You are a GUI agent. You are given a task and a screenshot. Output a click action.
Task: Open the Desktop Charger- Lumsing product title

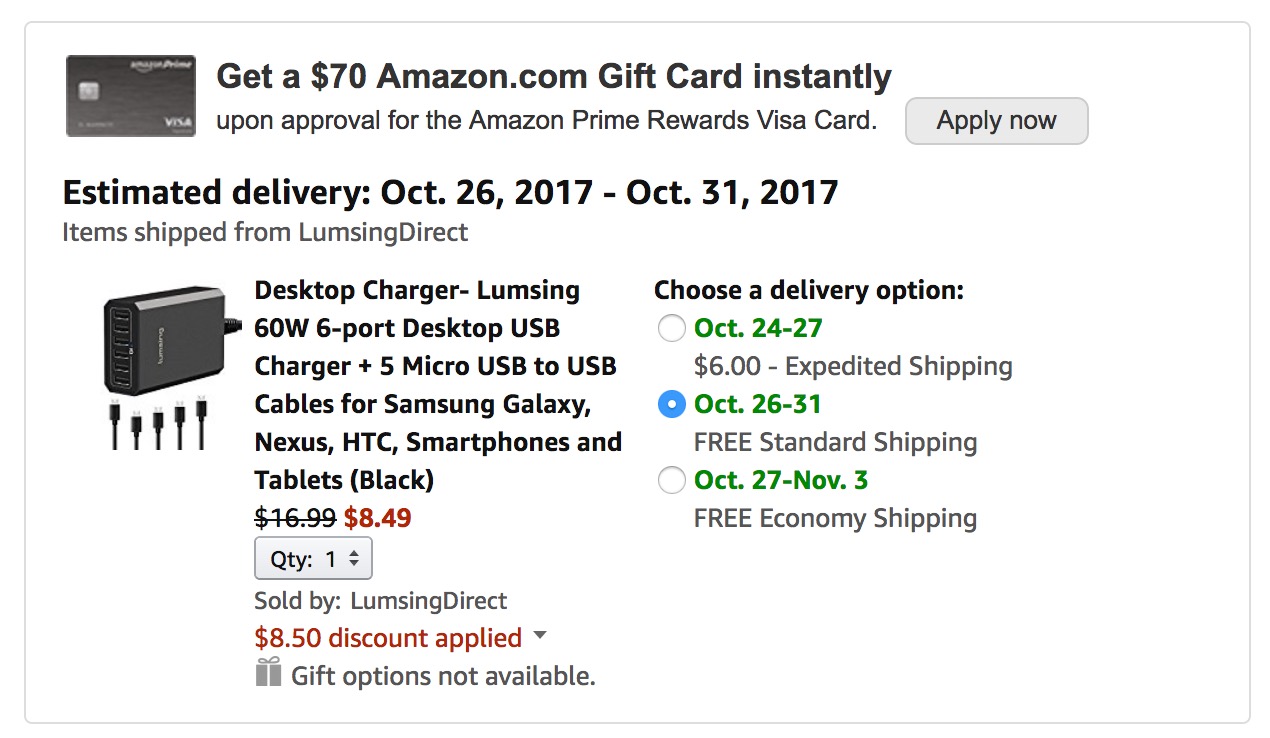pos(438,385)
